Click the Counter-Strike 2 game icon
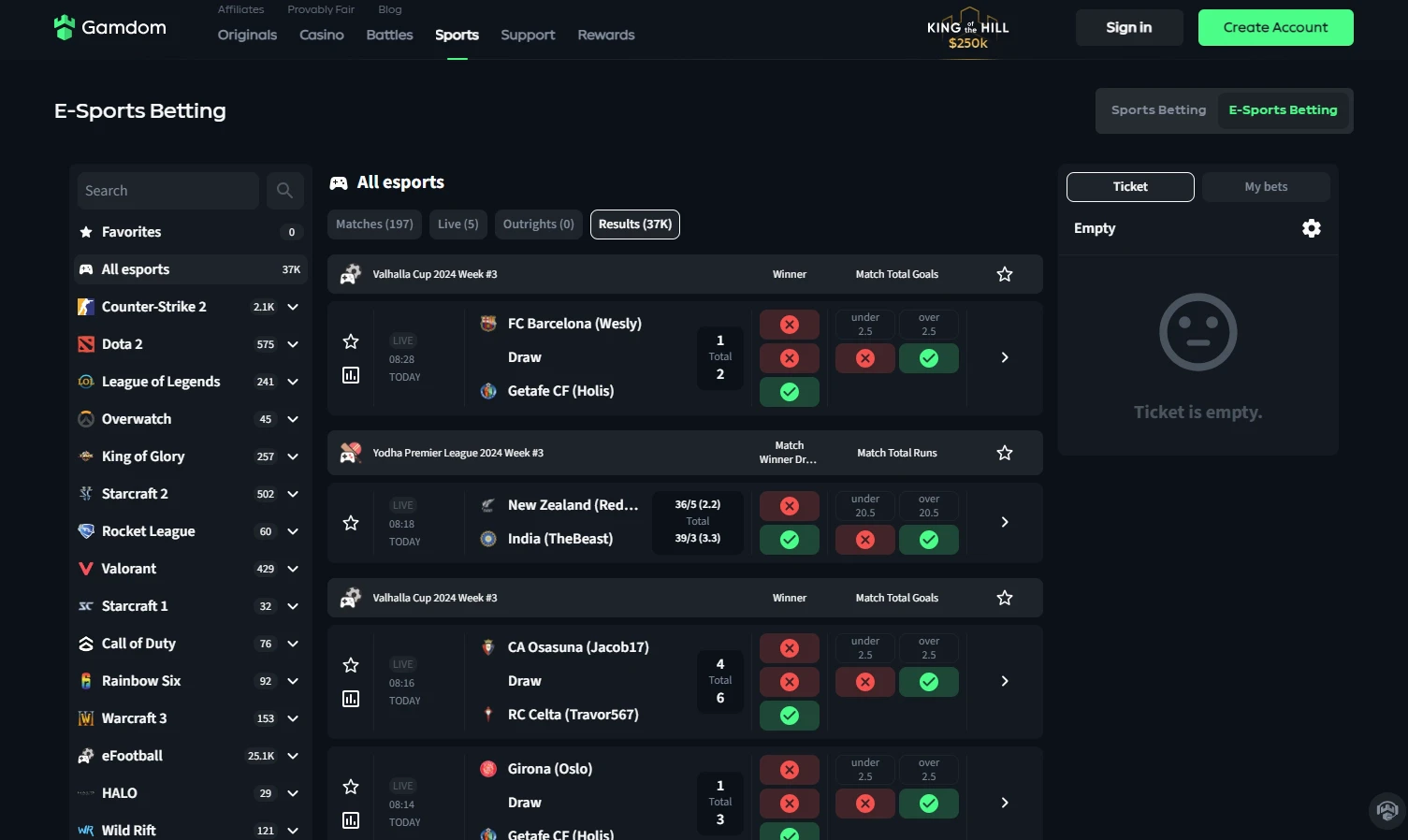 (x=86, y=307)
